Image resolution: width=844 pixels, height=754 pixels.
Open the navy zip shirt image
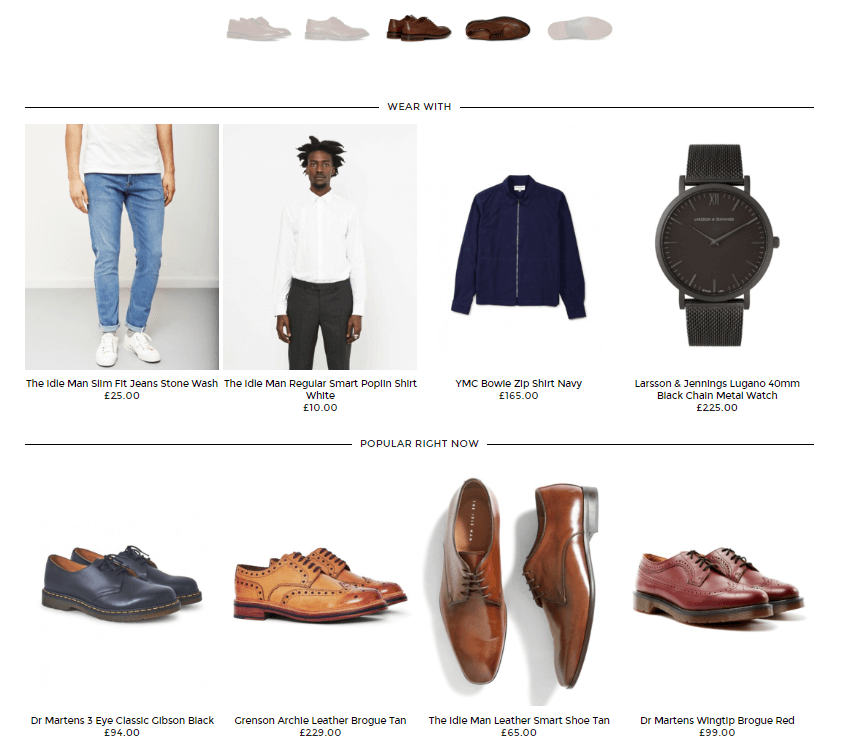(518, 246)
